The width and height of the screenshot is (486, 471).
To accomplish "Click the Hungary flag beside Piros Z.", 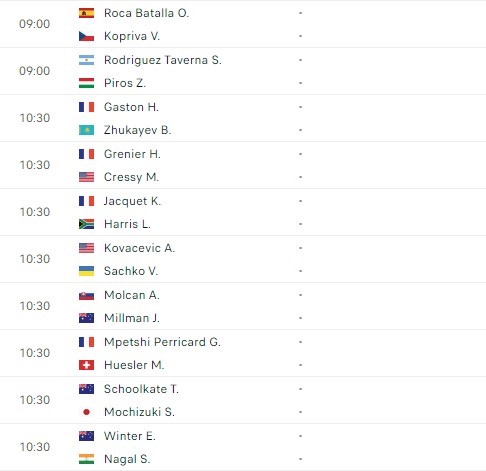I will 86,83.
